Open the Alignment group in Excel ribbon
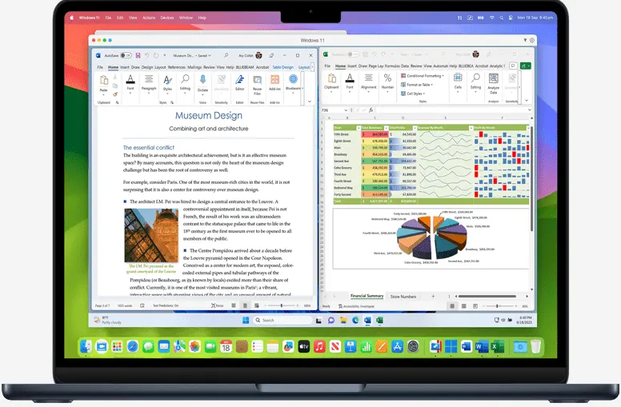This screenshot has height=407, width=621. point(368,82)
